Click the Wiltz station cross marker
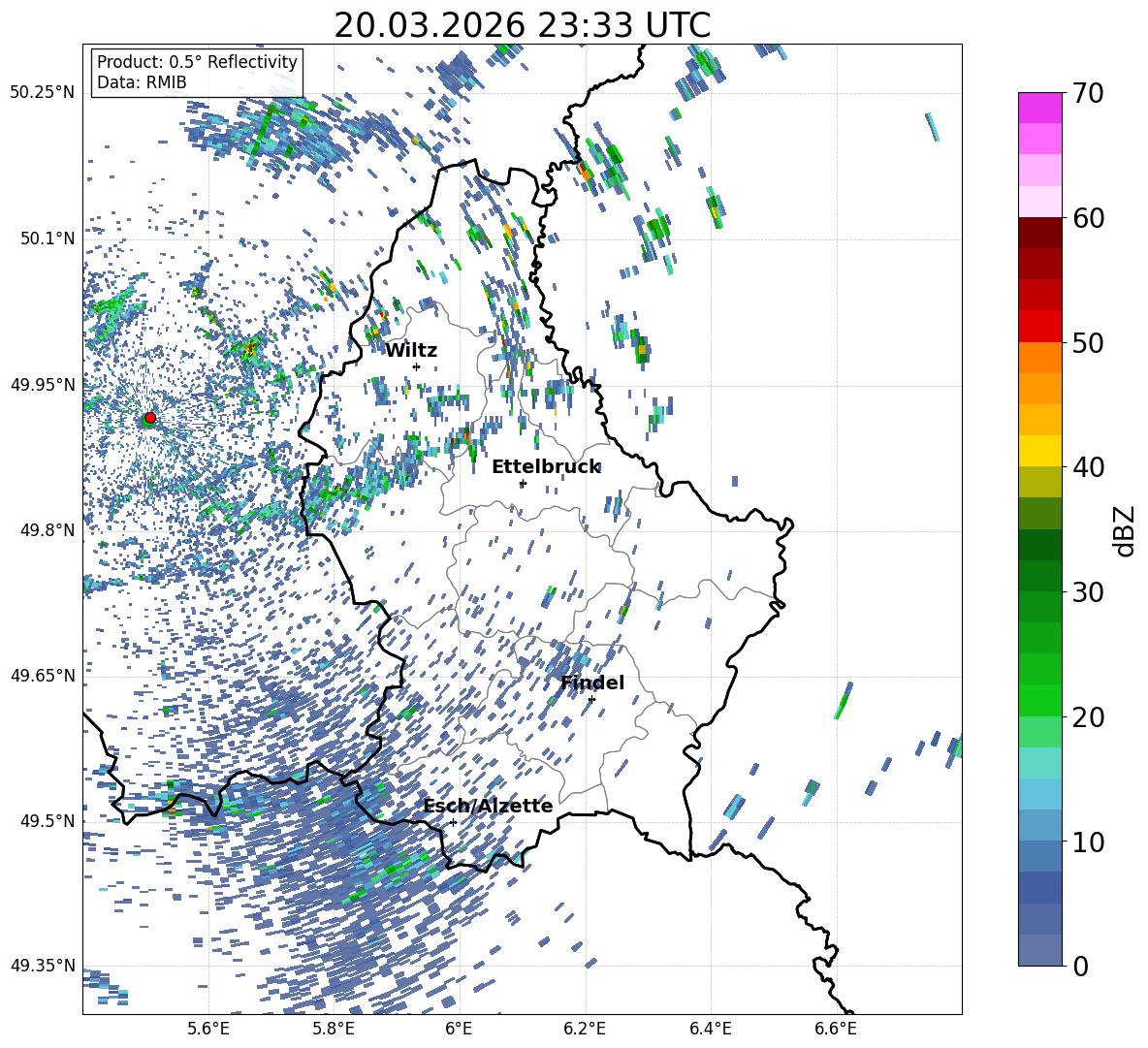Viewport: 1148px width, 1048px height. click(417, 366)
